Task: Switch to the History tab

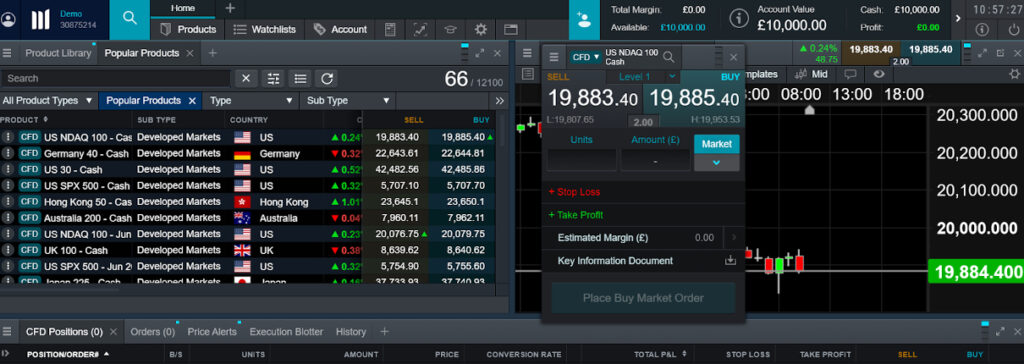Action: pos(351,332)
